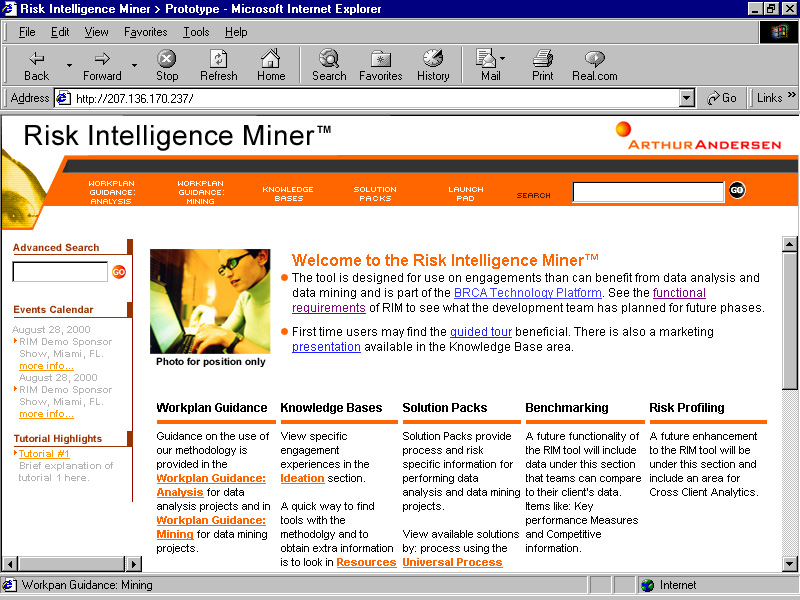This screenshot has width=800, height=600.
Task: Click the black GO button in the orange banner
Action: click(x=737, y=190)
